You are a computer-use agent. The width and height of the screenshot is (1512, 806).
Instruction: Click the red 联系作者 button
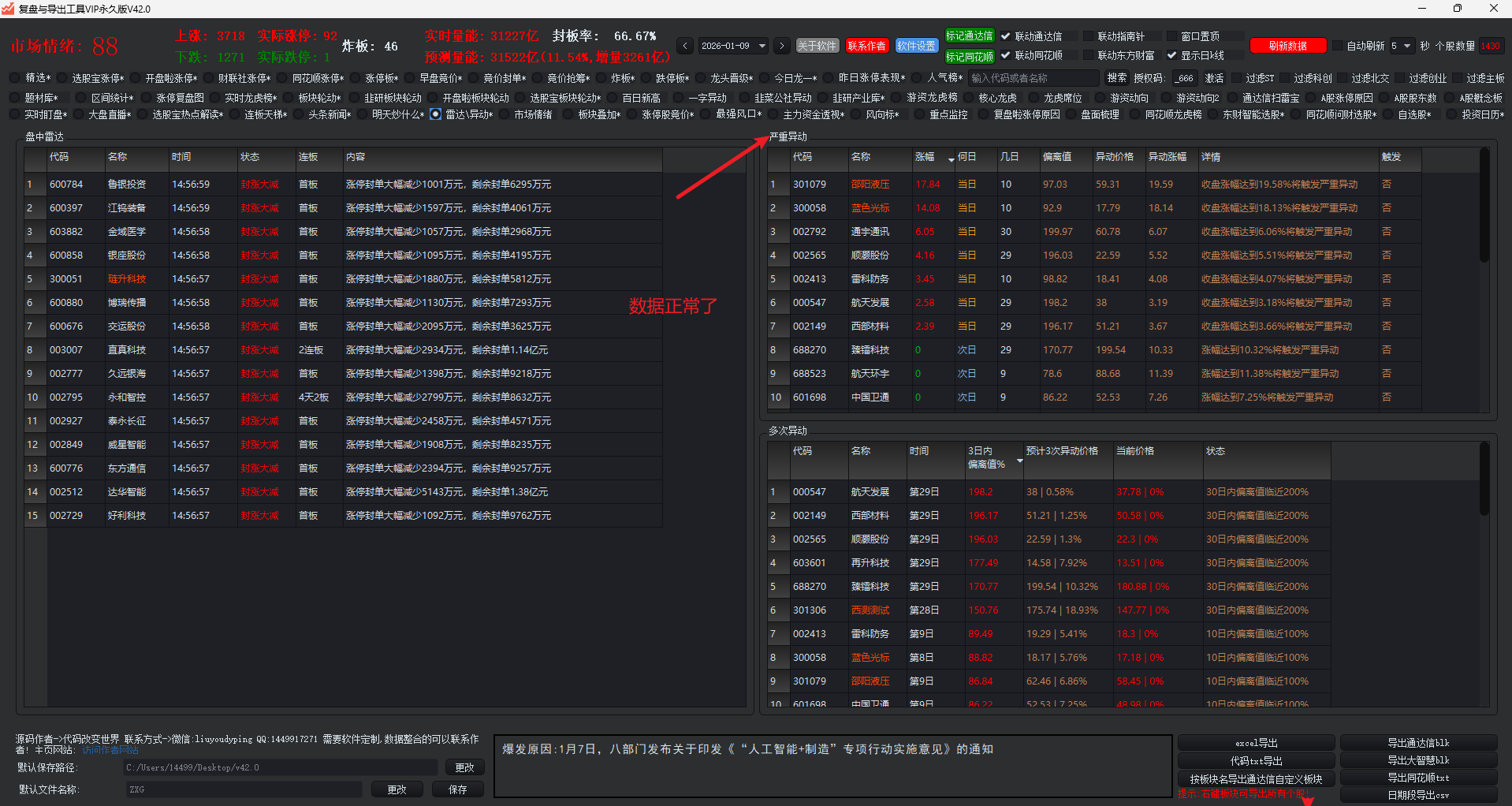pos(866,46)
